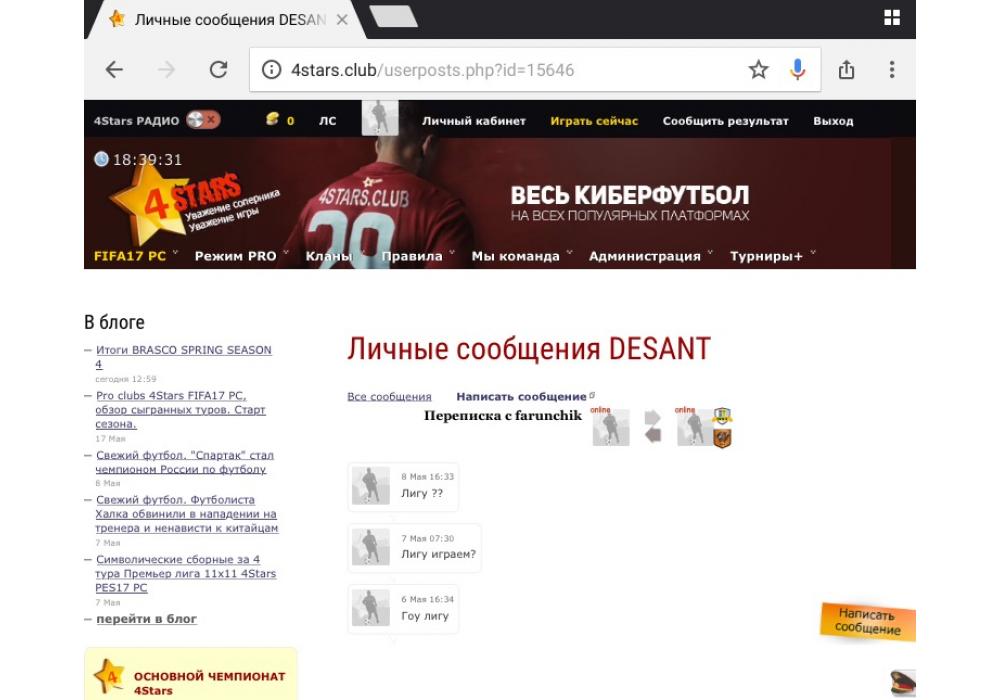Screen dimensions: 1000x700
Task: Click farunchik avatar with online label
Action: [695, 427]
